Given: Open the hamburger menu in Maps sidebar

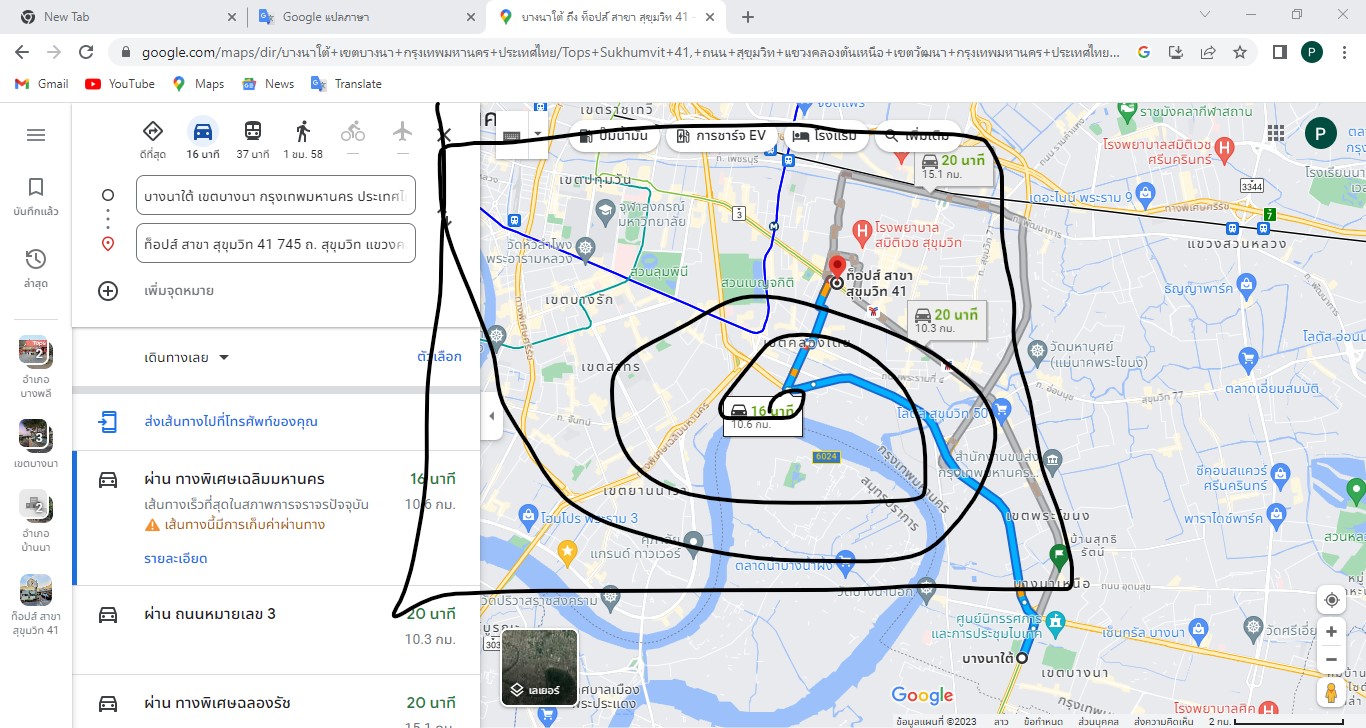Looking at the screenshot, I should (x=36, y=135).
